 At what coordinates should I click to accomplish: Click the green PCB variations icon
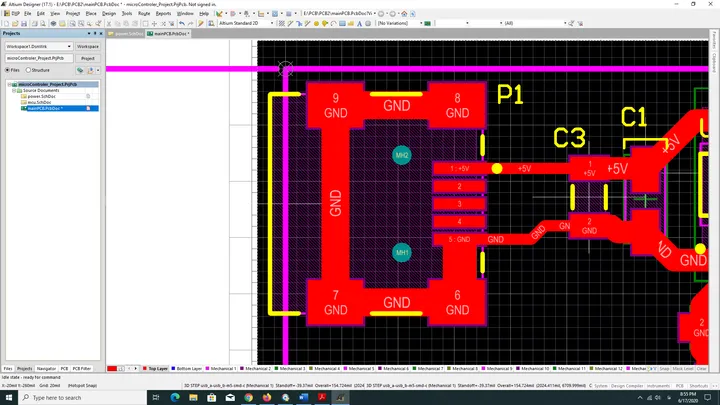point(428,23)
